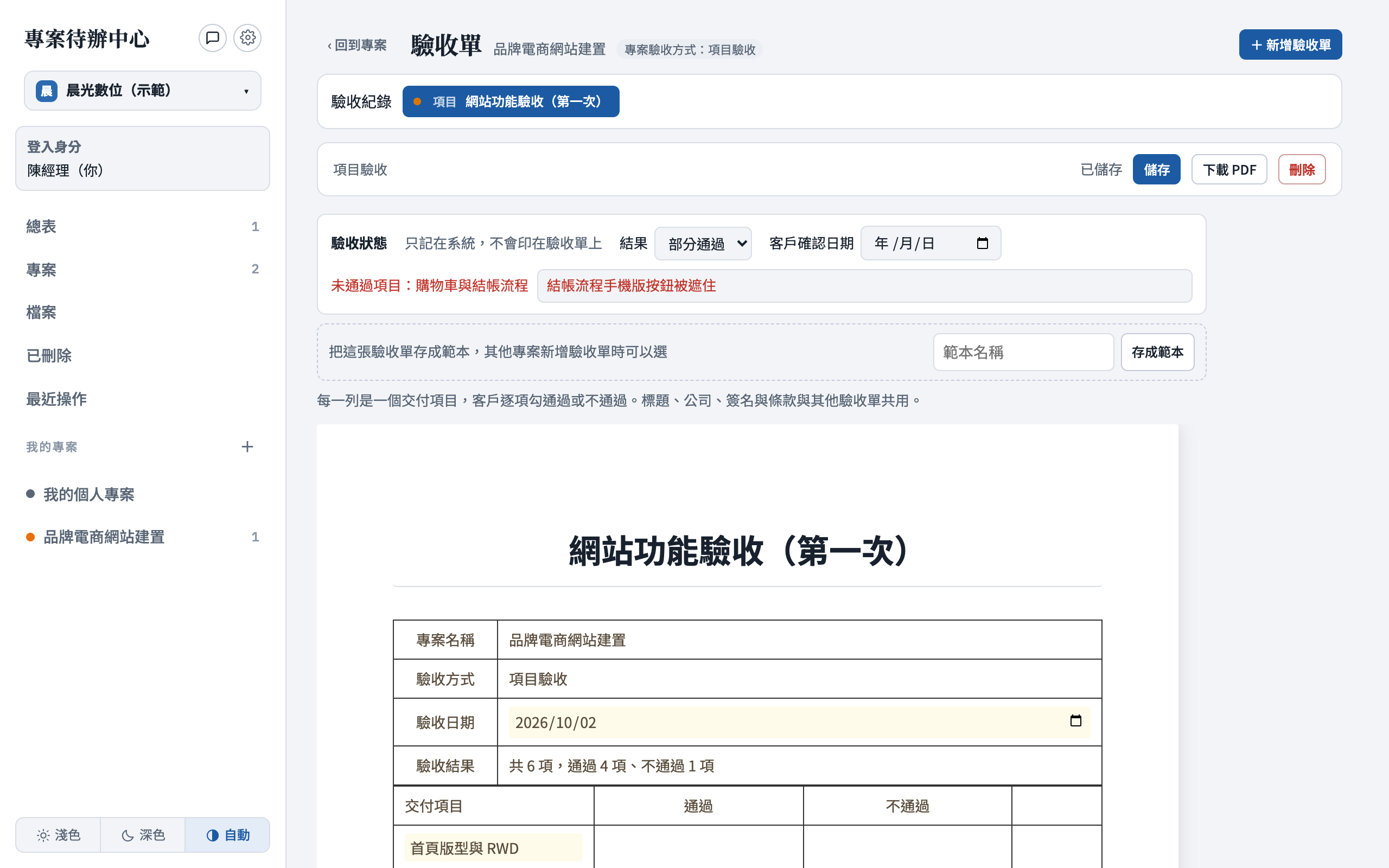Viewport: 1389px width, 868px height.
Task: Click 專案驗收方式：項目驗收 badge
Action: pos(689,49)
